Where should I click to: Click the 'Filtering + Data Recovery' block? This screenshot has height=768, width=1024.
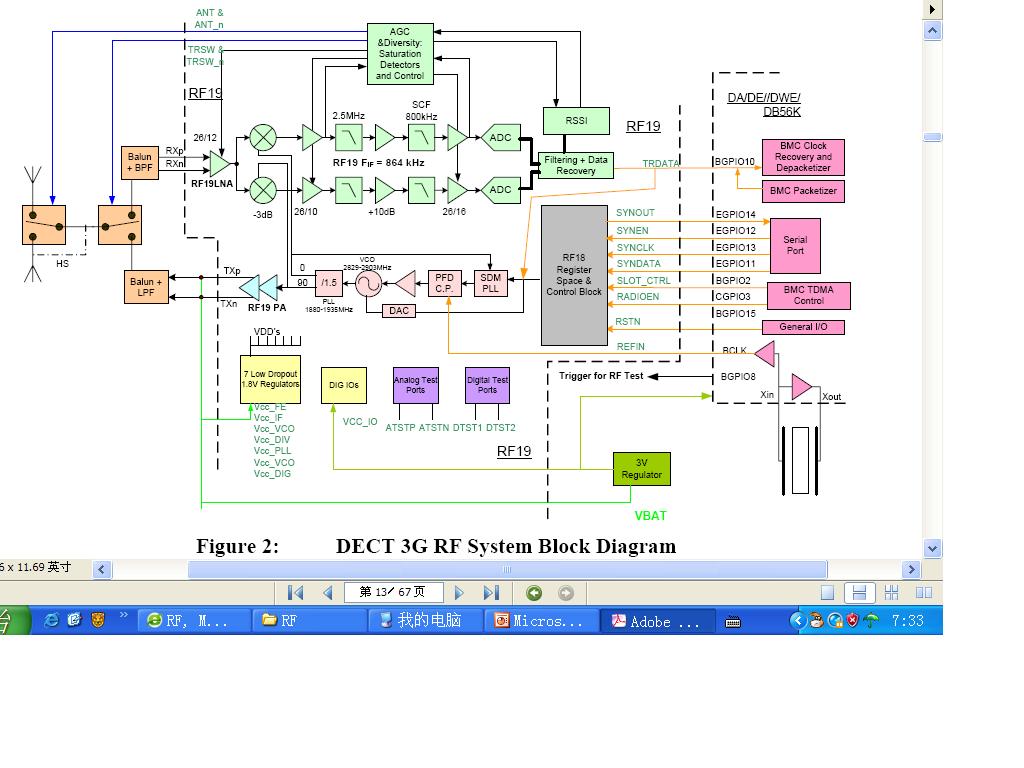tap(575, 165)
